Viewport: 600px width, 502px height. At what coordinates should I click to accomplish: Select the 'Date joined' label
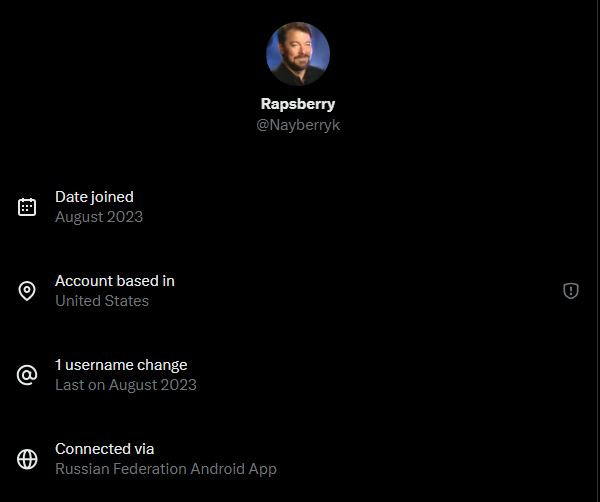[94, 197]
